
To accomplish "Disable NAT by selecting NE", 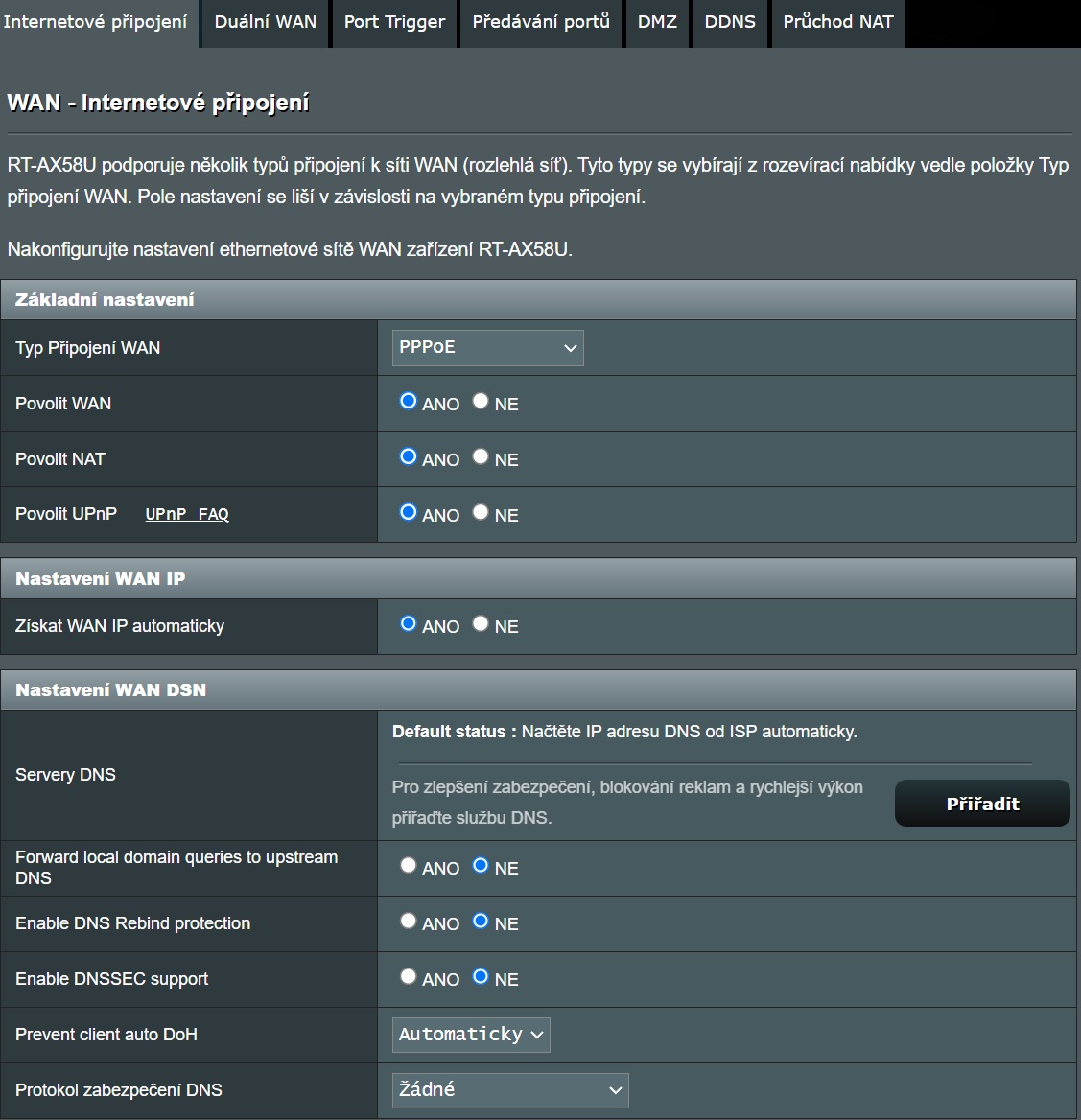I will 481,457.
